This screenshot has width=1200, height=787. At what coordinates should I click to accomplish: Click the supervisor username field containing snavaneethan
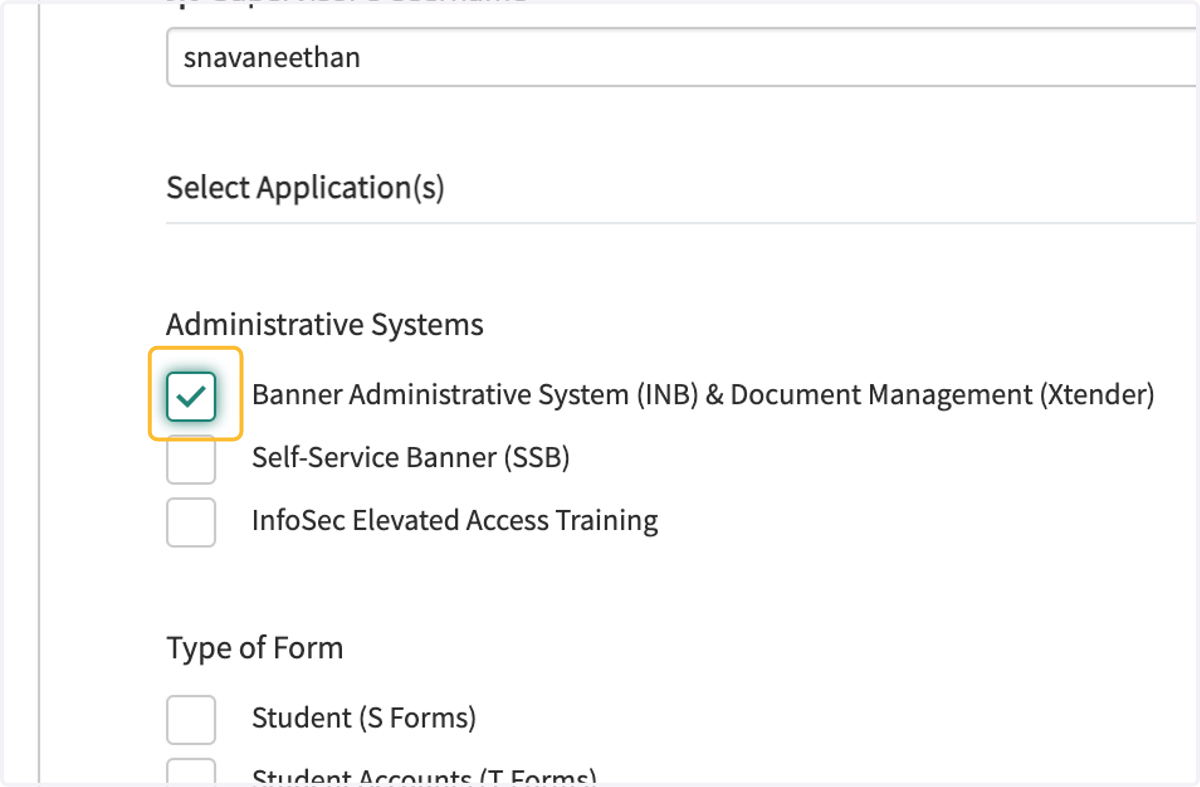coord(683,58)
